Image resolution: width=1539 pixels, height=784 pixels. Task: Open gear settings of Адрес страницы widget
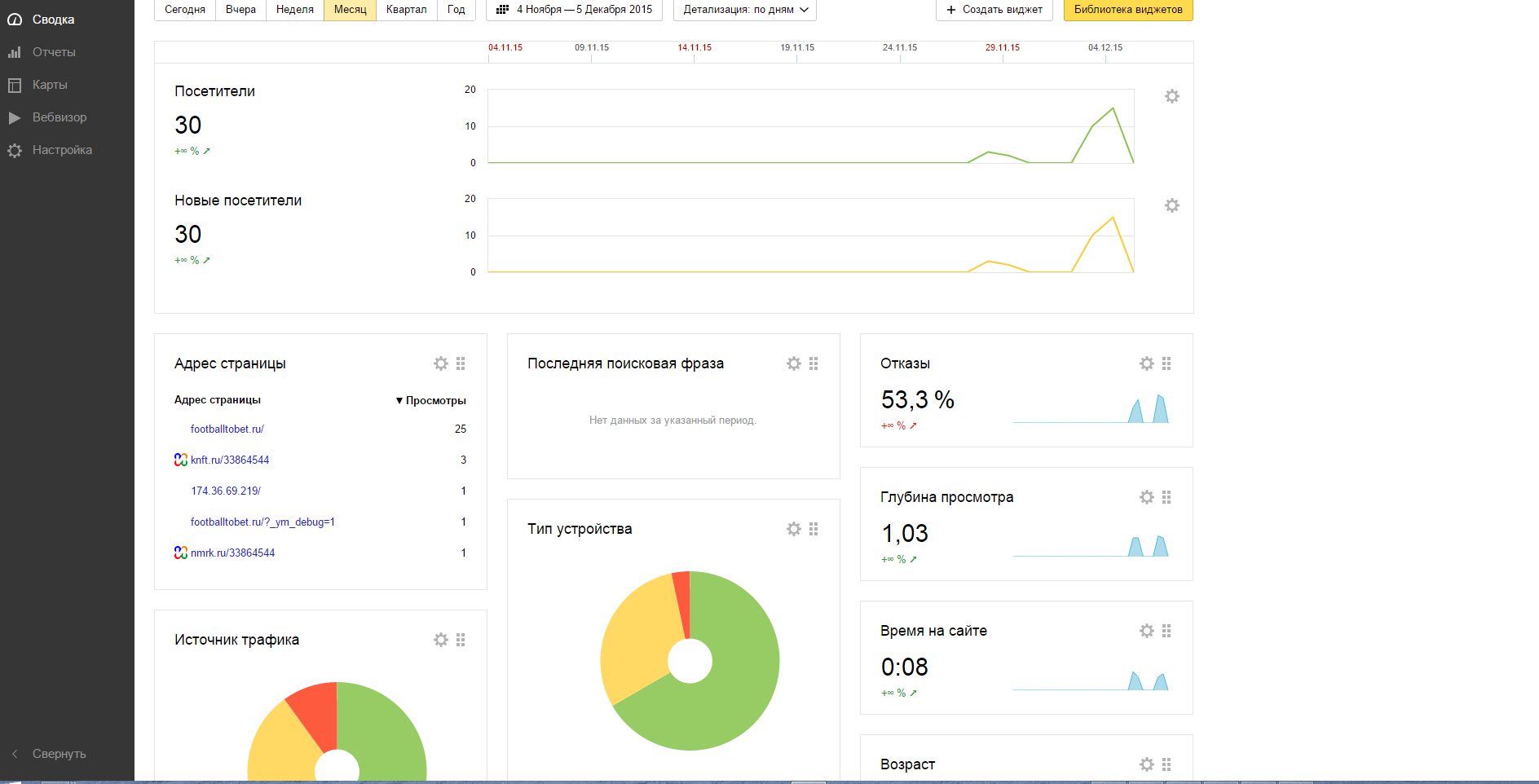click(x=441, y=363)
